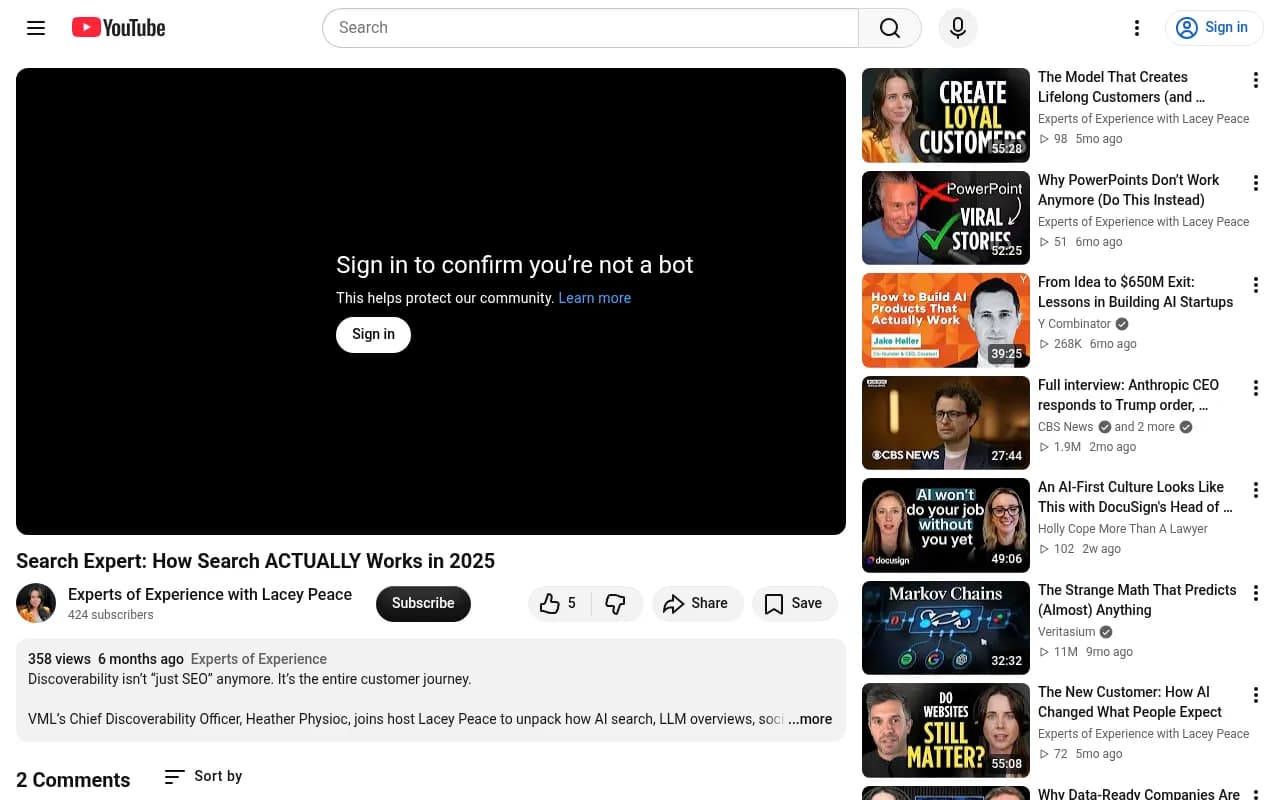This screenshot has width=1280, height=800.
Task: Open thumbnail How to Build AI Products
Action: [946, 320]
